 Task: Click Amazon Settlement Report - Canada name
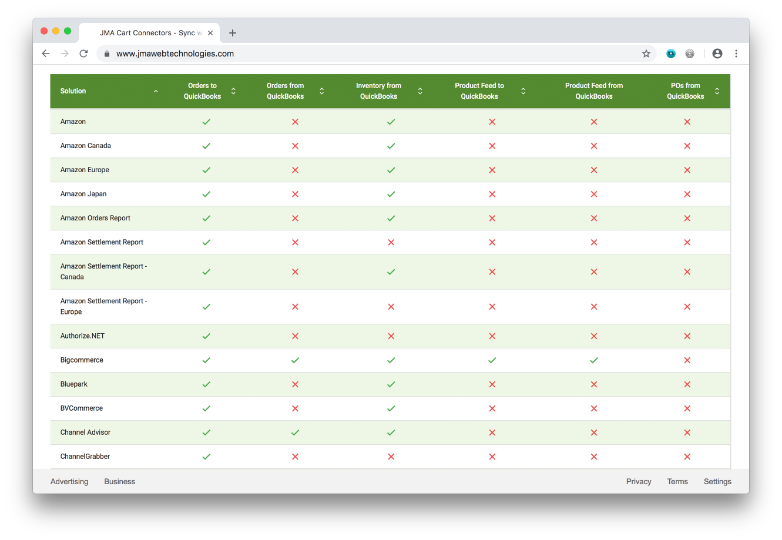(x=103, y=272)
